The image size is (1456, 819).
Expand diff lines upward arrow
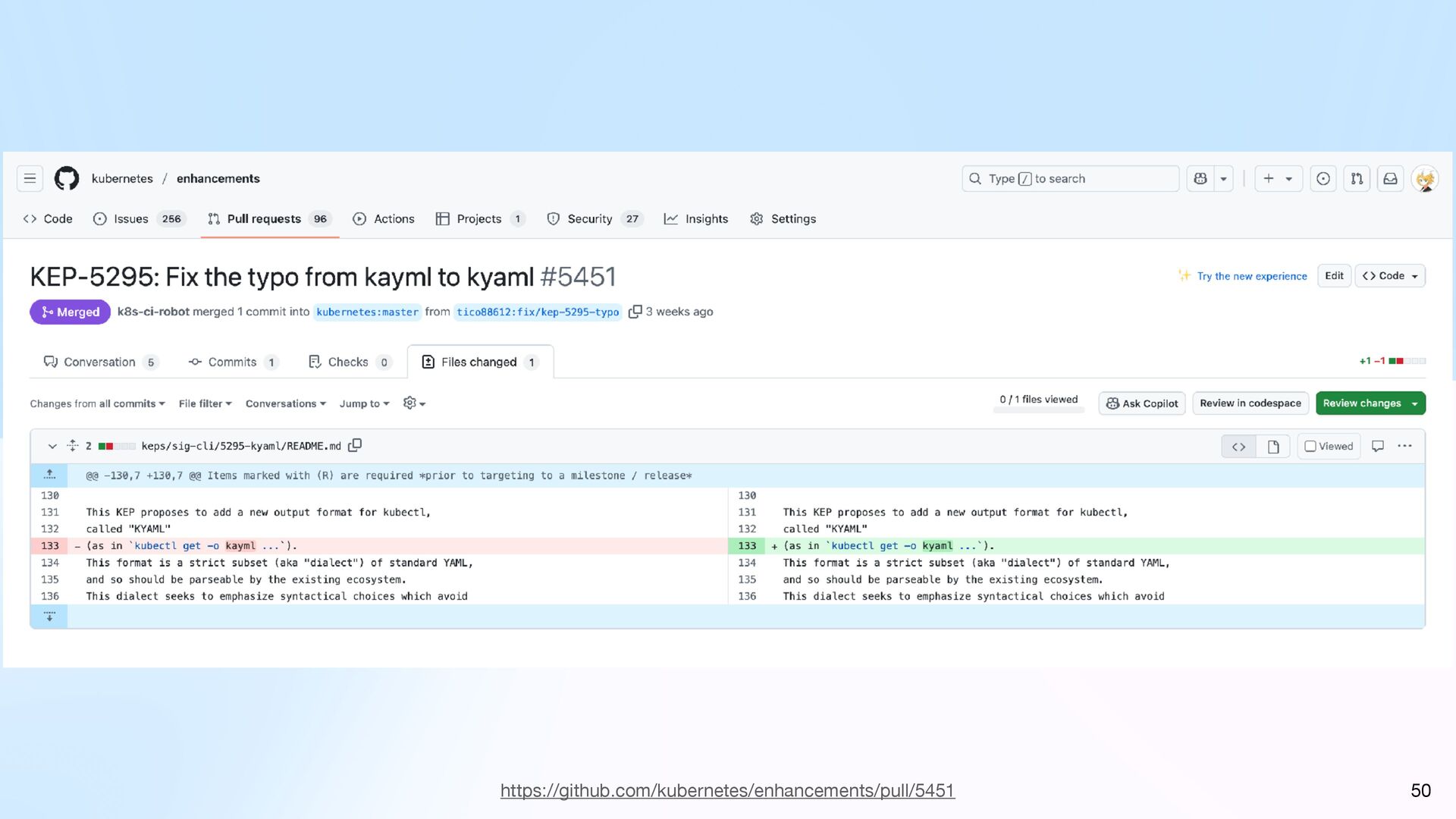click(x=49, y=475)
